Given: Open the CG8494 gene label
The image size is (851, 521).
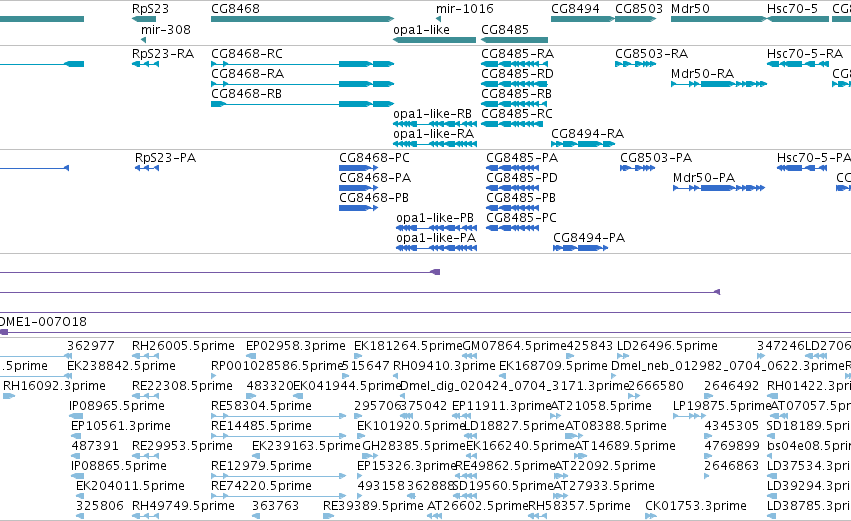Looking at the screenshot, I should click(575, 9).
